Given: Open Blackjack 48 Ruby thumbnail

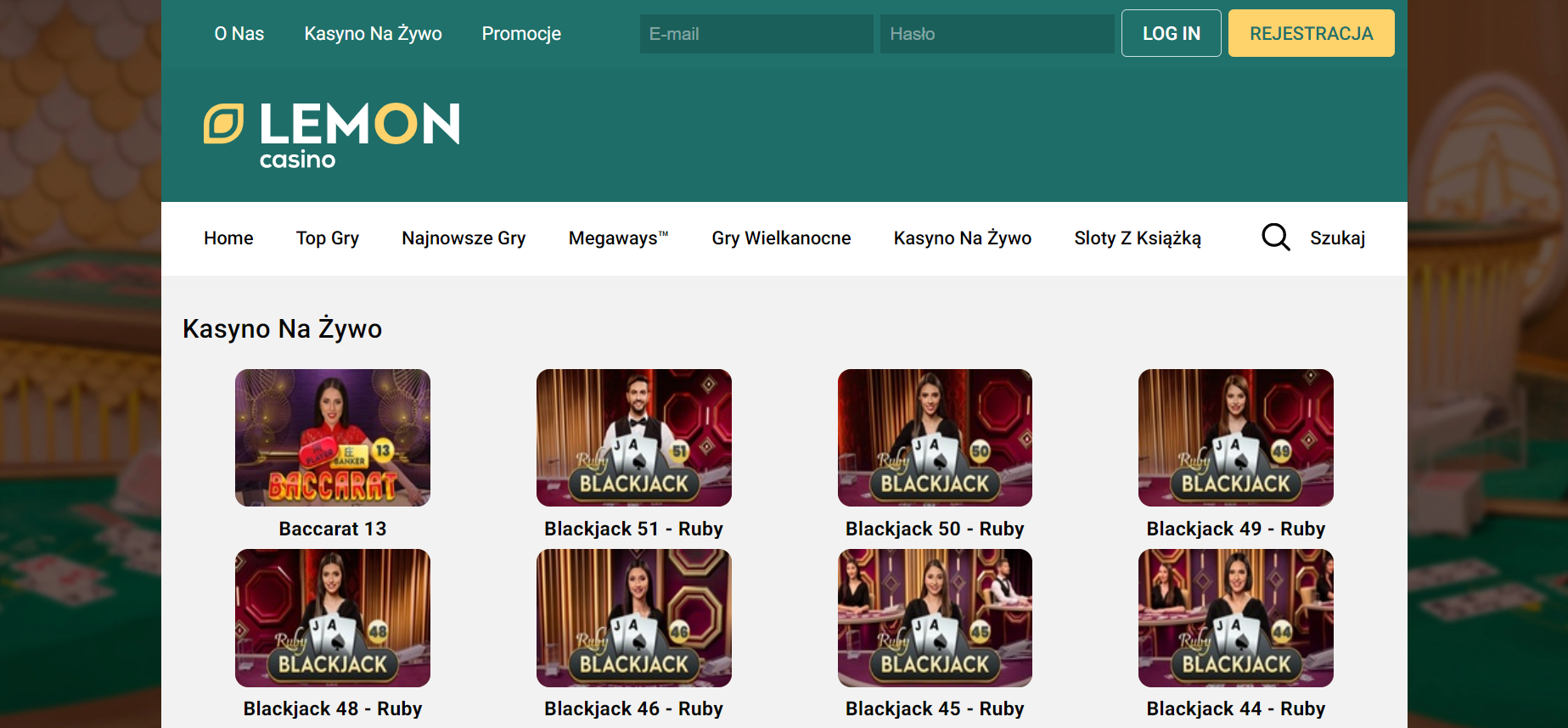Looking at the screenshot, I should point(333,618).
